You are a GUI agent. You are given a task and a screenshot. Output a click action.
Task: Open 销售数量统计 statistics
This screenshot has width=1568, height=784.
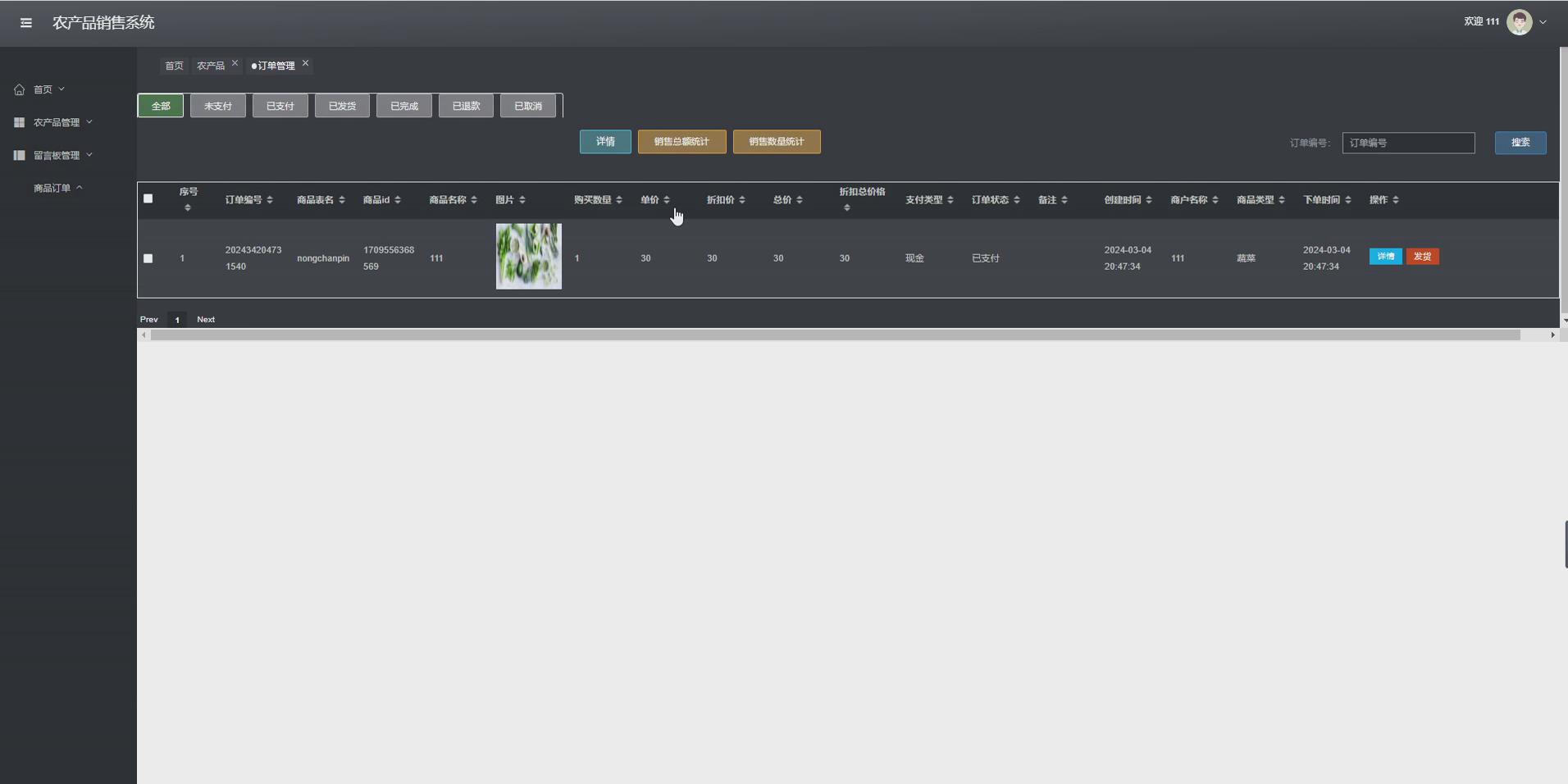pyautogui.click(x=777, y=142)
